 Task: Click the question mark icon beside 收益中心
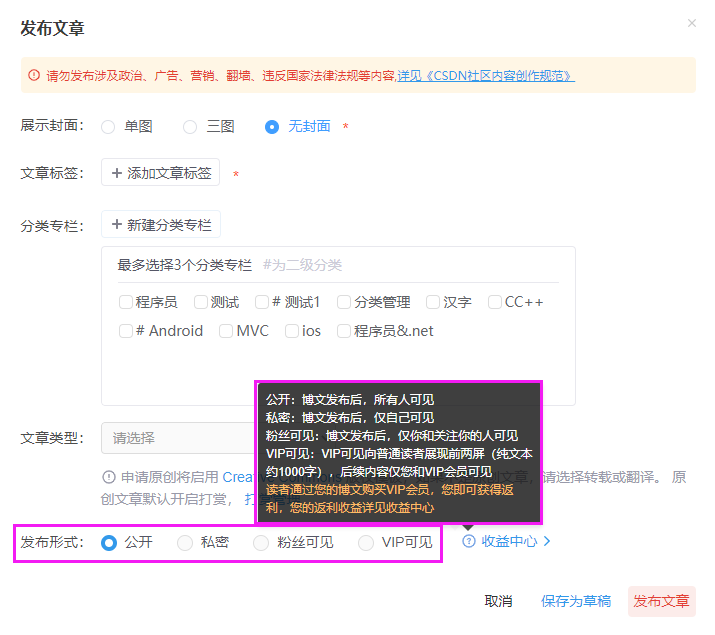tap(469, 541)
